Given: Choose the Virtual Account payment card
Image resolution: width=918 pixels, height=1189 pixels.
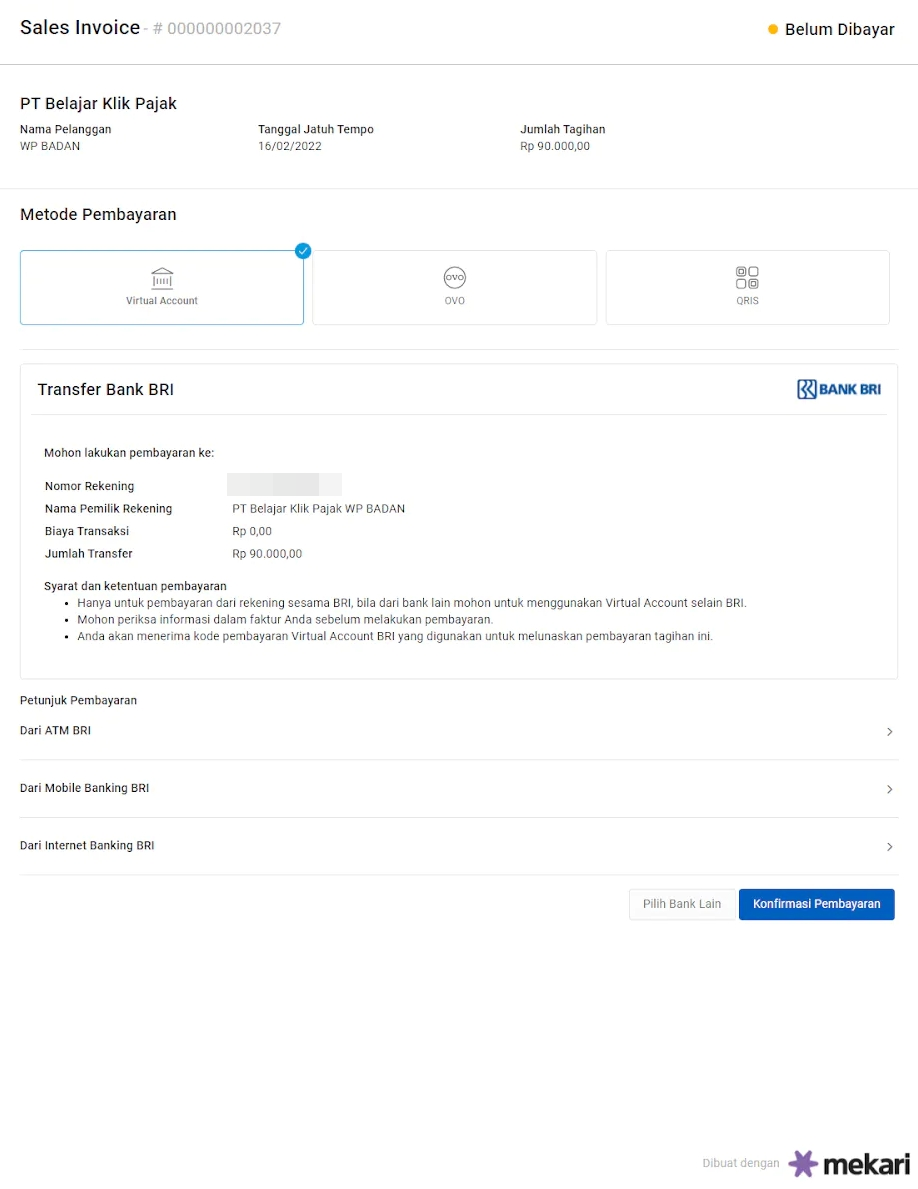Looking at the screenshot, I should pos(162,288).
